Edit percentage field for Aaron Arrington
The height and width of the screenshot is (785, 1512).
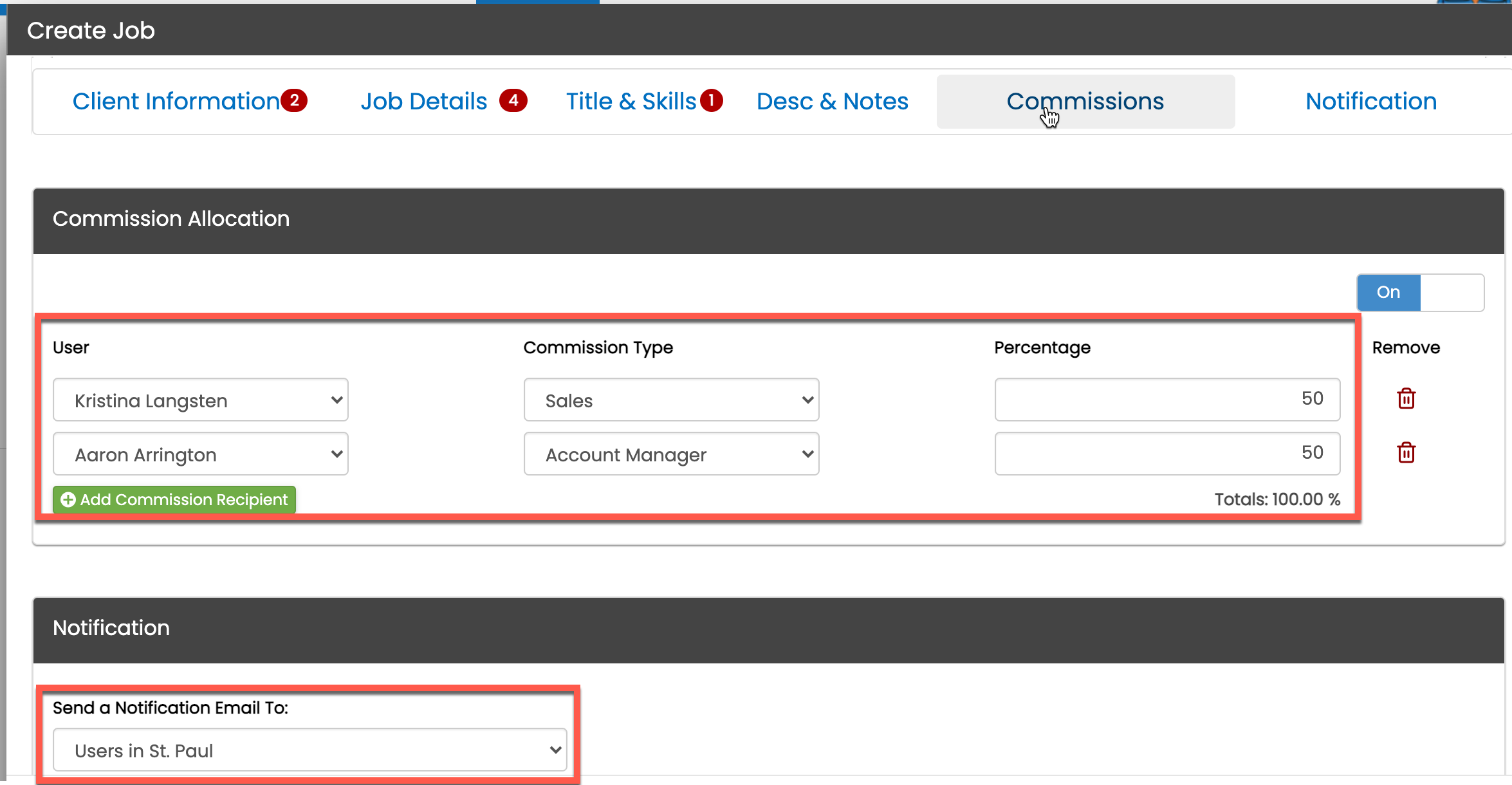(x=1167, y=454)
